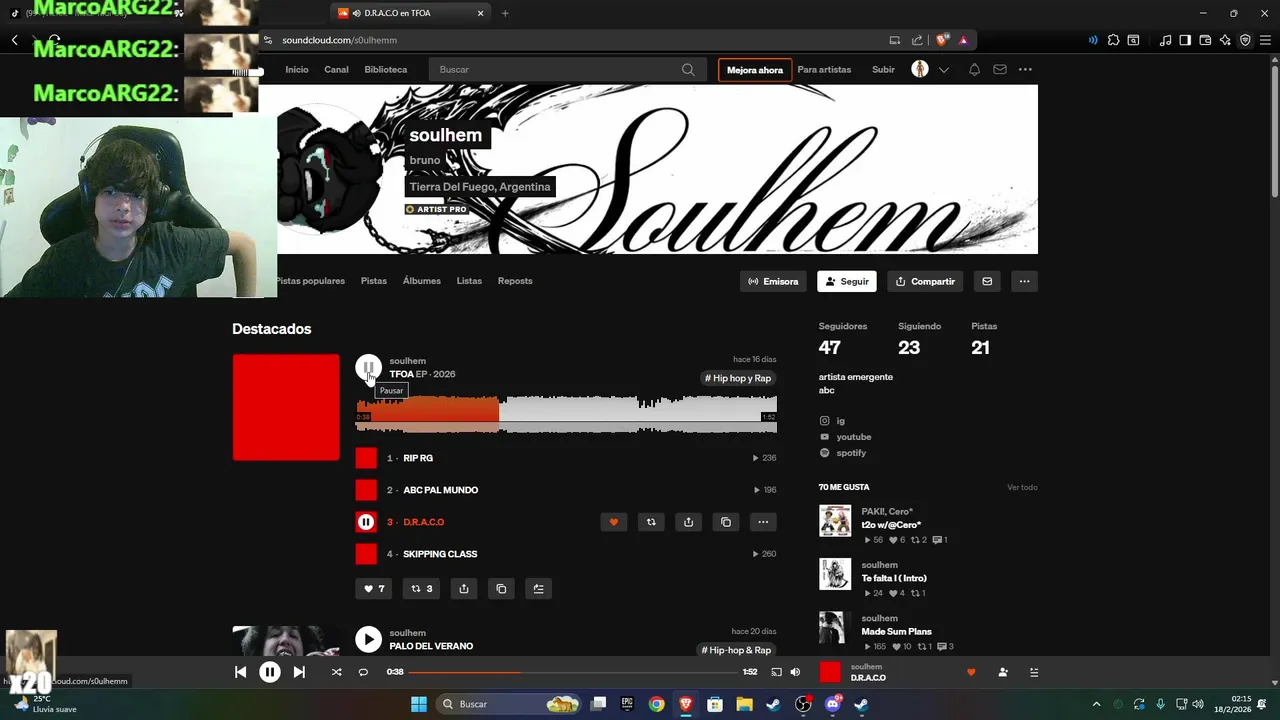The height and width of the screenshot is (720, 1280).
Task: Mute the volume speaker in the player bar
Action: (795, 673)
